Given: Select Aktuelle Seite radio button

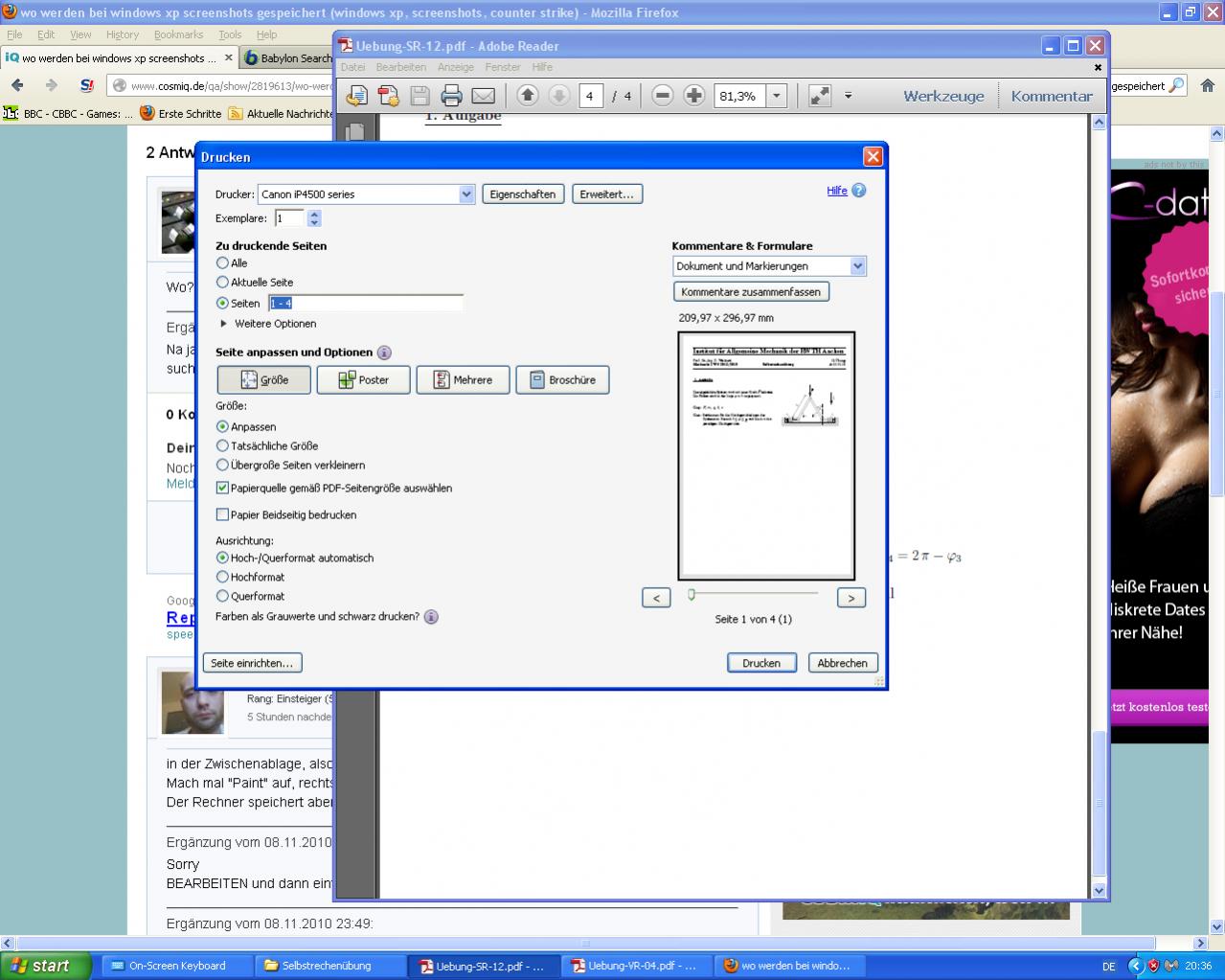Looking at the screenshot, I should 223,282.
